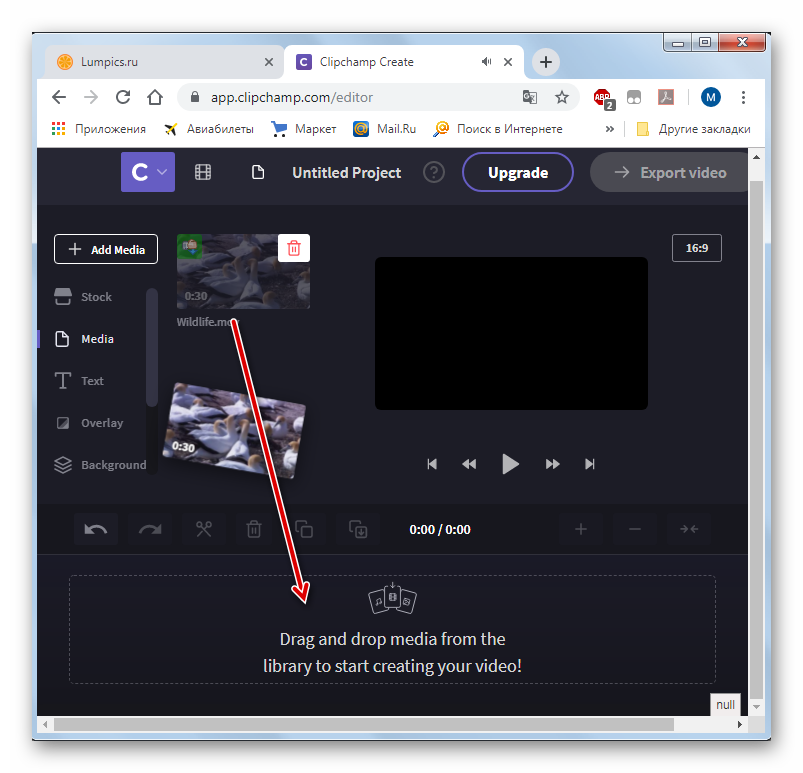
Task: Switch to the Lumpics.ru tab
Action: coord(164,62)
